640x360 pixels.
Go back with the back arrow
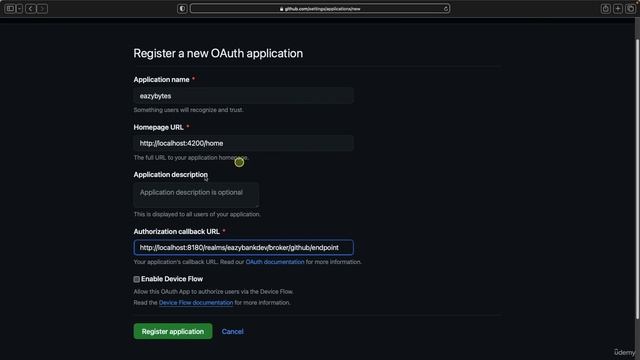tap(31, 9)
